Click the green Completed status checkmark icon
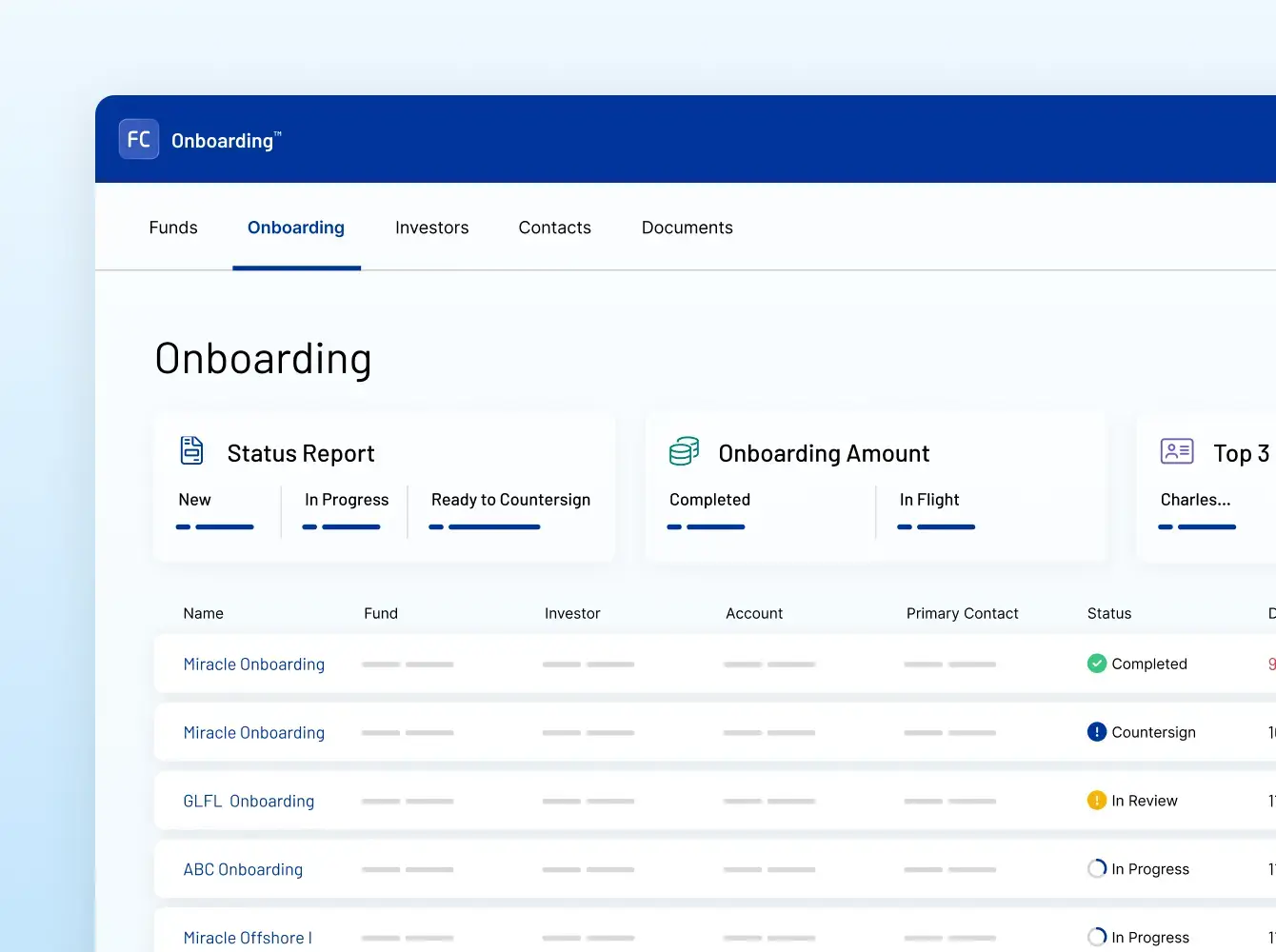 pos(1096,664)
